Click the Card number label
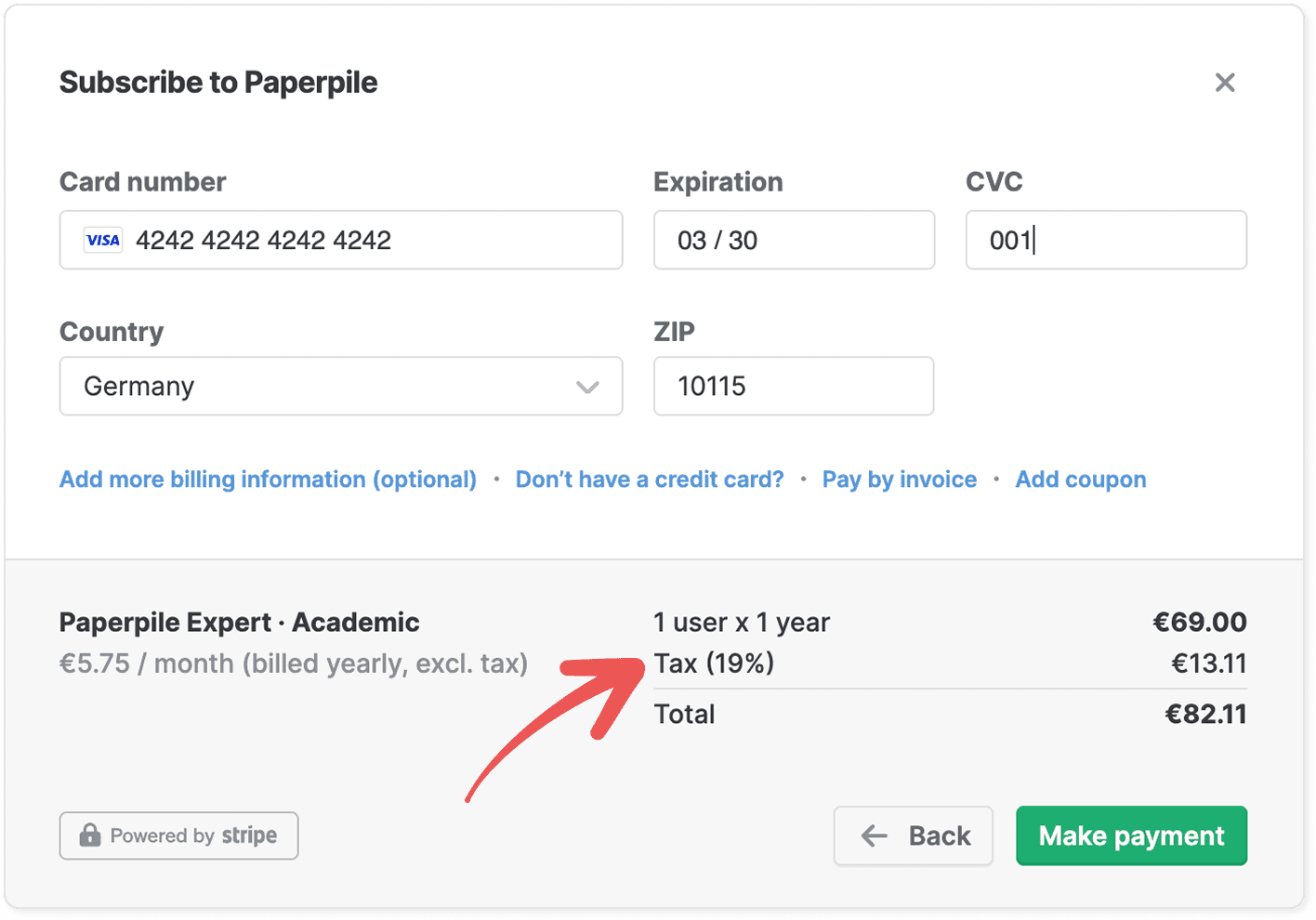1316x920 pixels. 142,182
